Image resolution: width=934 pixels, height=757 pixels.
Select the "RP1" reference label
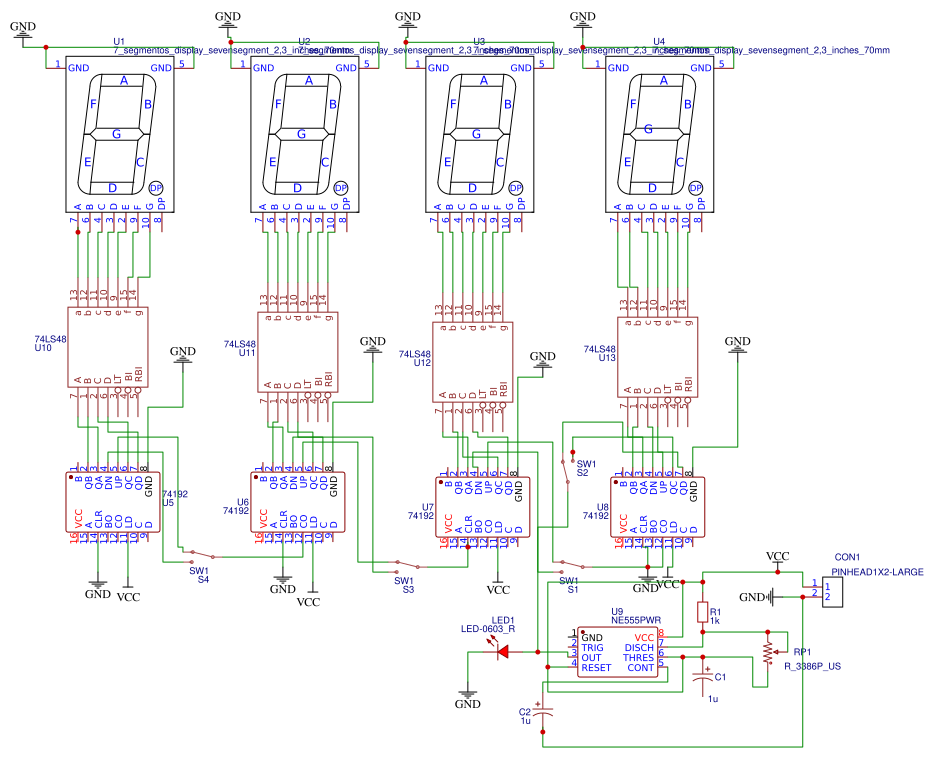pyautogui.click(x=802, y=652)
